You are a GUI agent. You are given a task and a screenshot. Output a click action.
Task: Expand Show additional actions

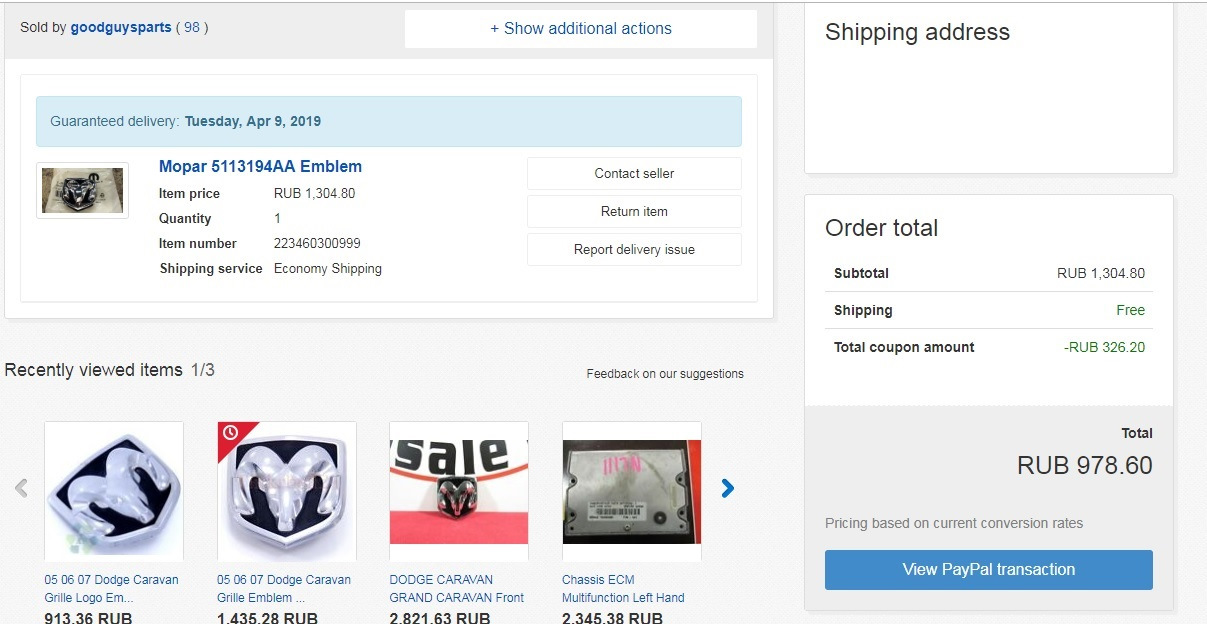tap(580, 29)
